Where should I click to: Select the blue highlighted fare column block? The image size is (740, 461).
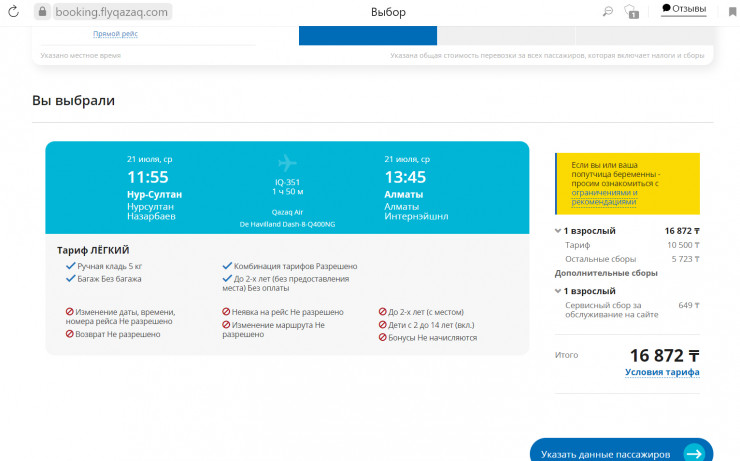367,35
